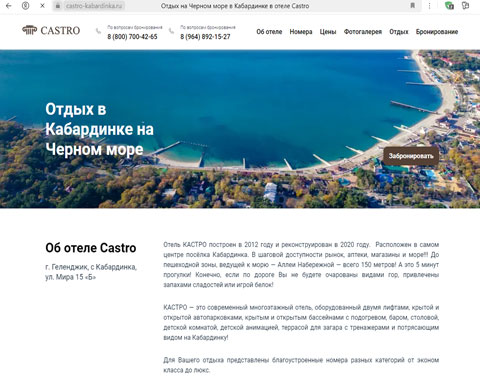
Task: Click the page title text in the browser bar
Action: (x=235, y=6)
